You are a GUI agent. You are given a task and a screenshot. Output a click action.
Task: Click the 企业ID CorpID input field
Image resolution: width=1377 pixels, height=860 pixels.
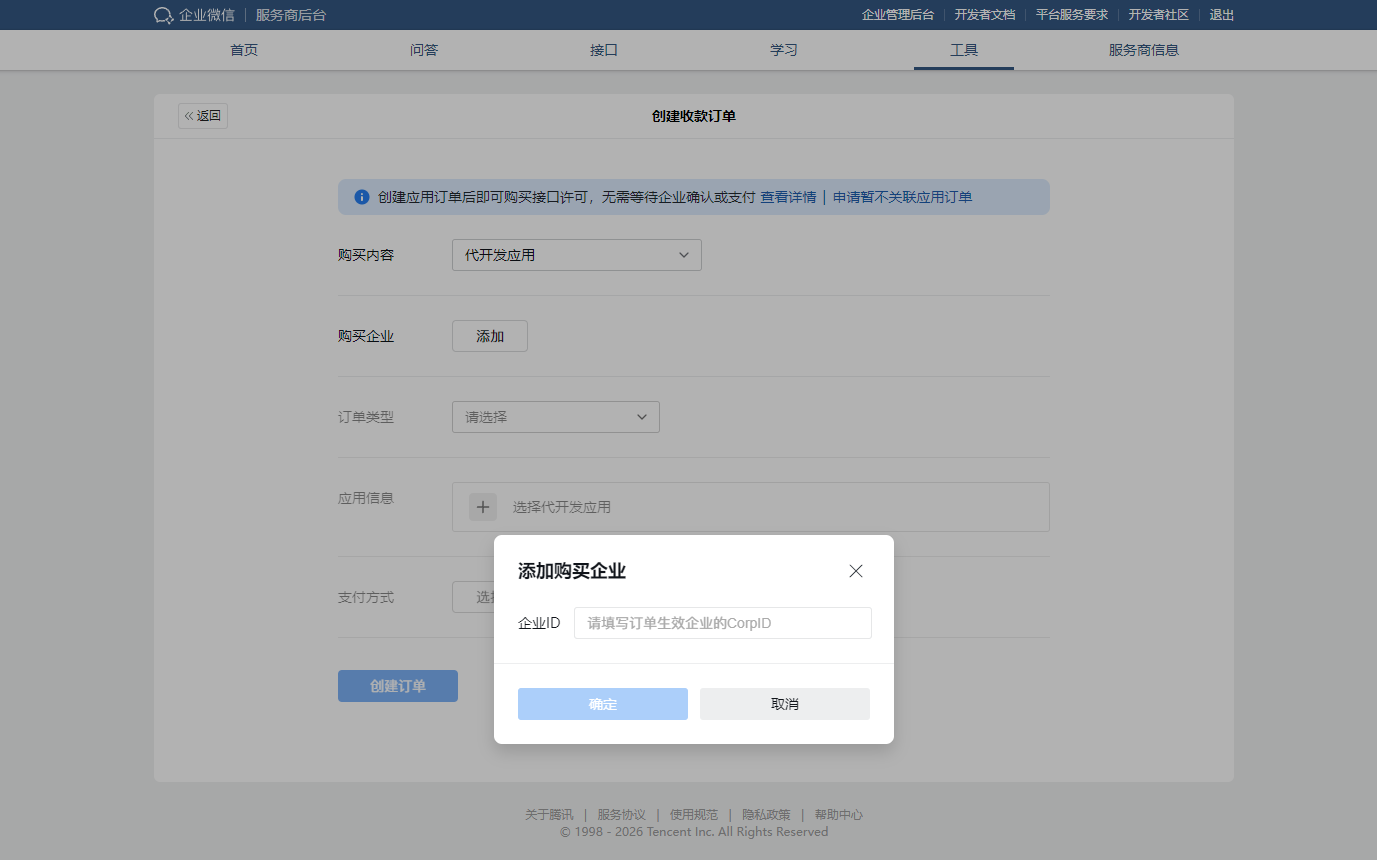coord(722,623)
